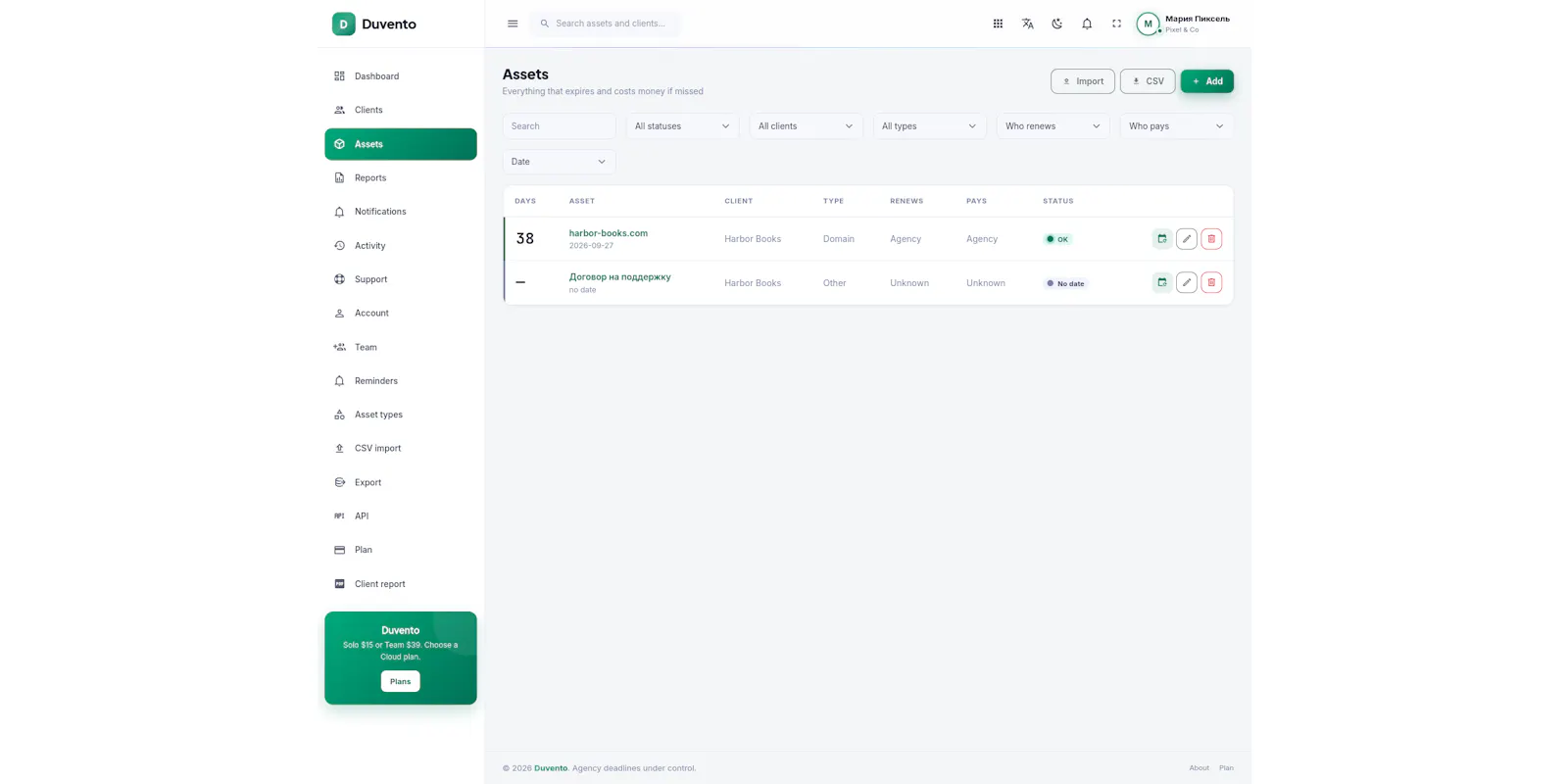Click the Import button
The height and width of the screenshot is (784, 1568).
1083,81
